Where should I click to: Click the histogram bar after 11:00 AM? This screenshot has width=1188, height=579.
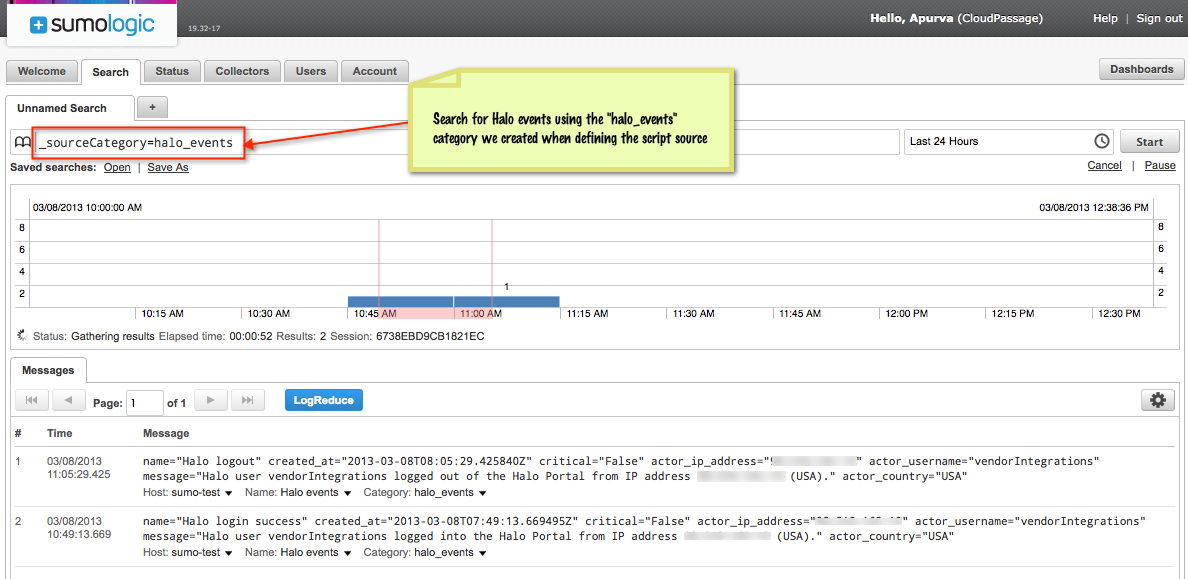click(506, 302)
